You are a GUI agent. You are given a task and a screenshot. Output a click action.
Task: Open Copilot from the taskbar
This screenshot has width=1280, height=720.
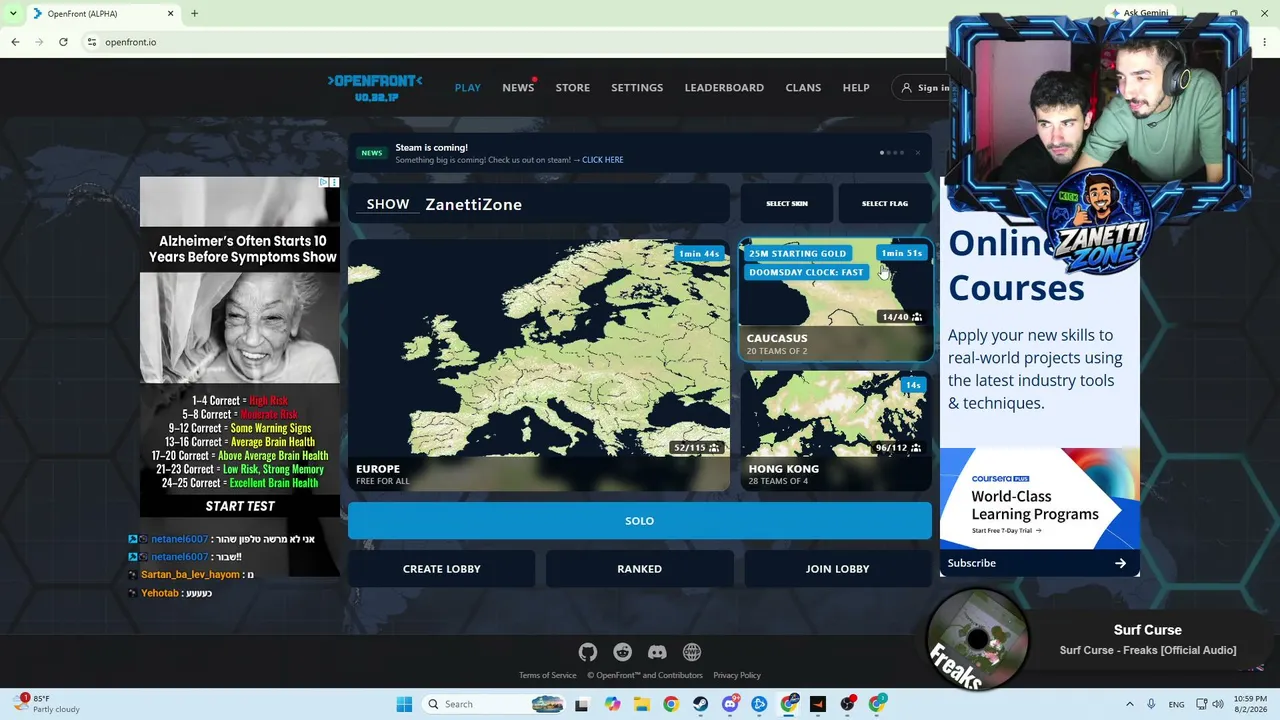click(x=612, y=704)
